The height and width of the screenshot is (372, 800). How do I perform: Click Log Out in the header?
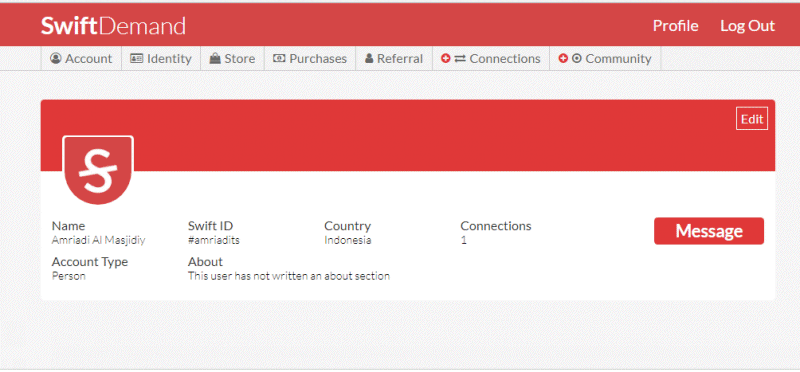point(747,26)
